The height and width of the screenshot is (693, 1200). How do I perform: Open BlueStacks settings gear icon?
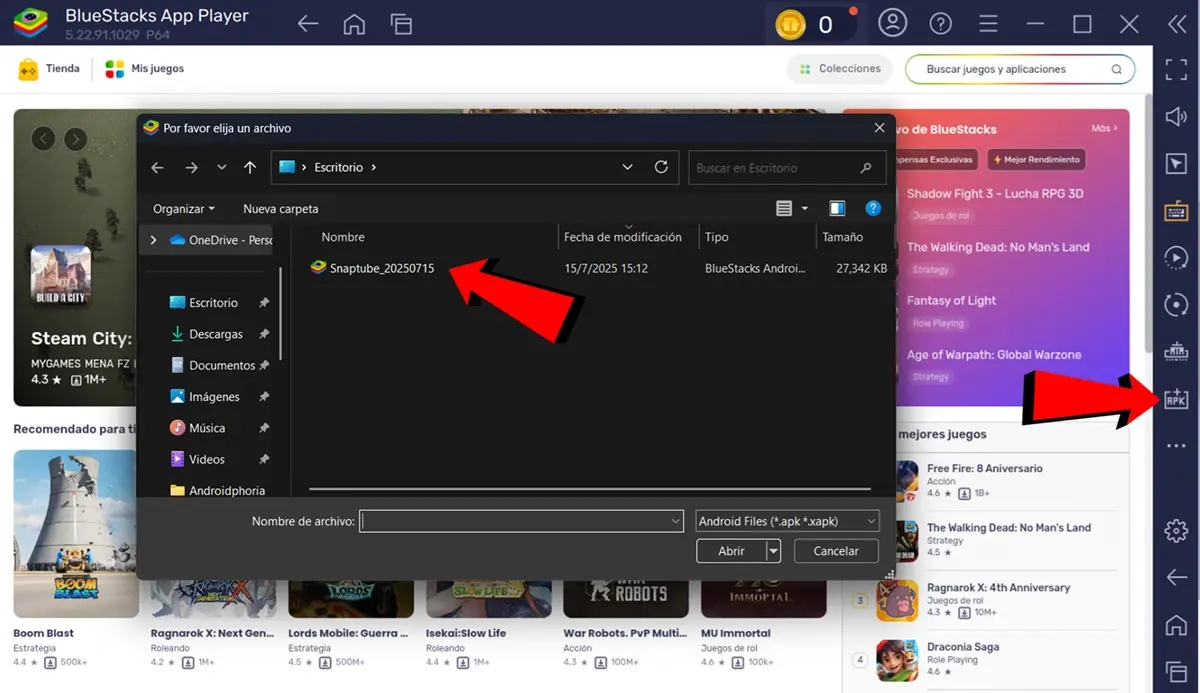click(x=1176, y=530)
